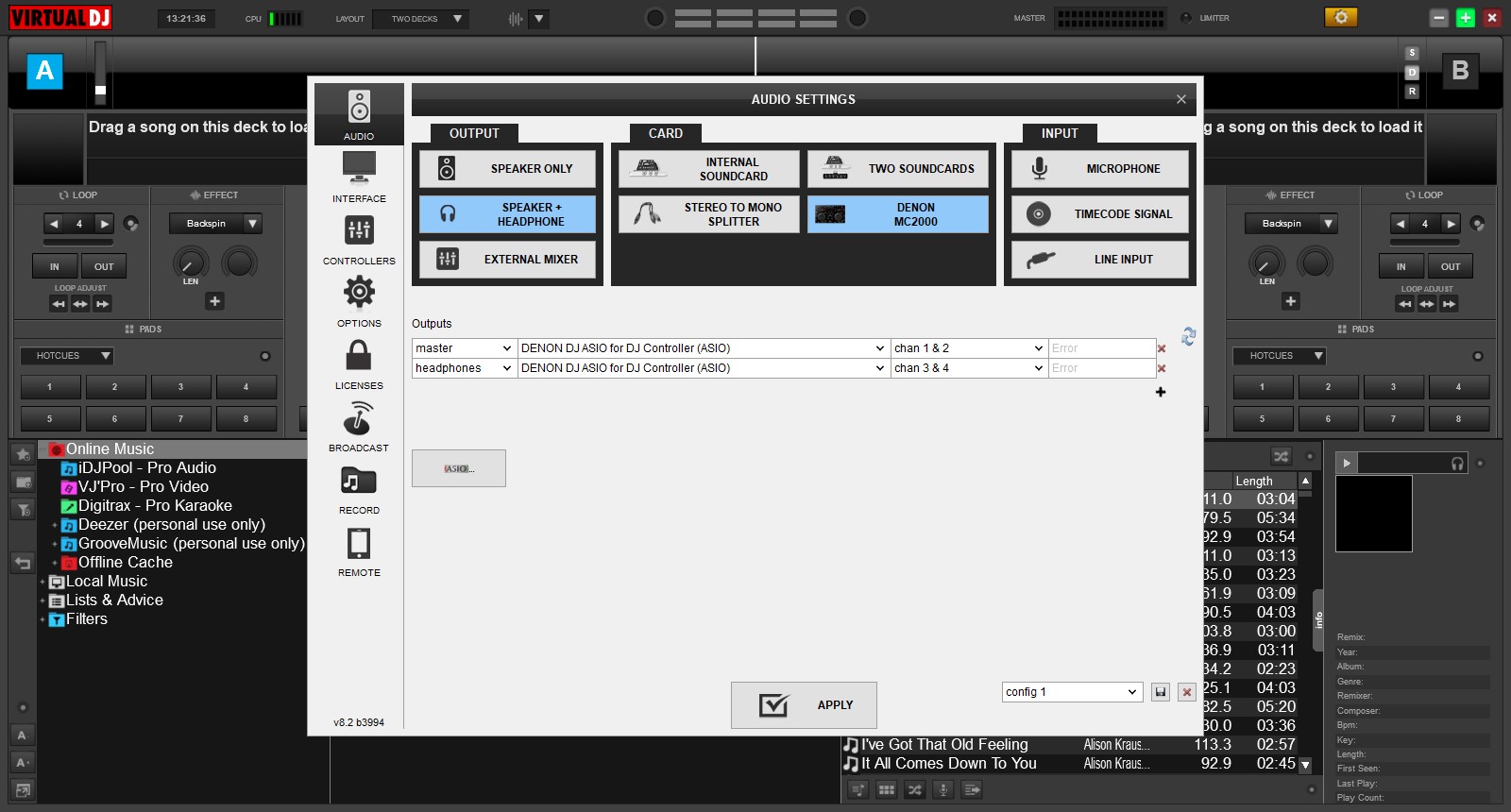Delete the saved audio config
This screenshot has width=1511, height=812.
pyautogui.click(x=1187, y=692)
